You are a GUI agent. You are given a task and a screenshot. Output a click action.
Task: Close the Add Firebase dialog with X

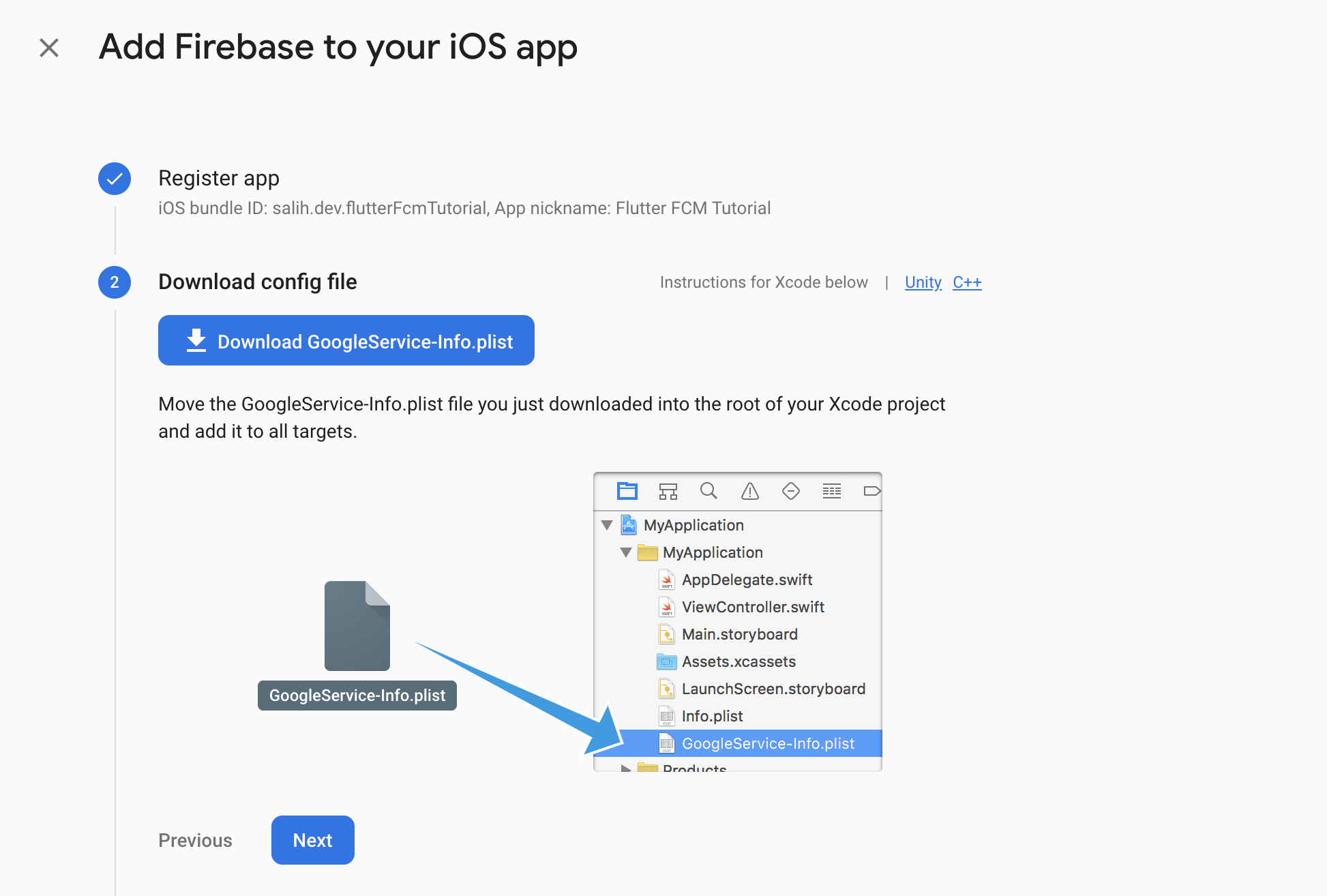coord(49,48)
